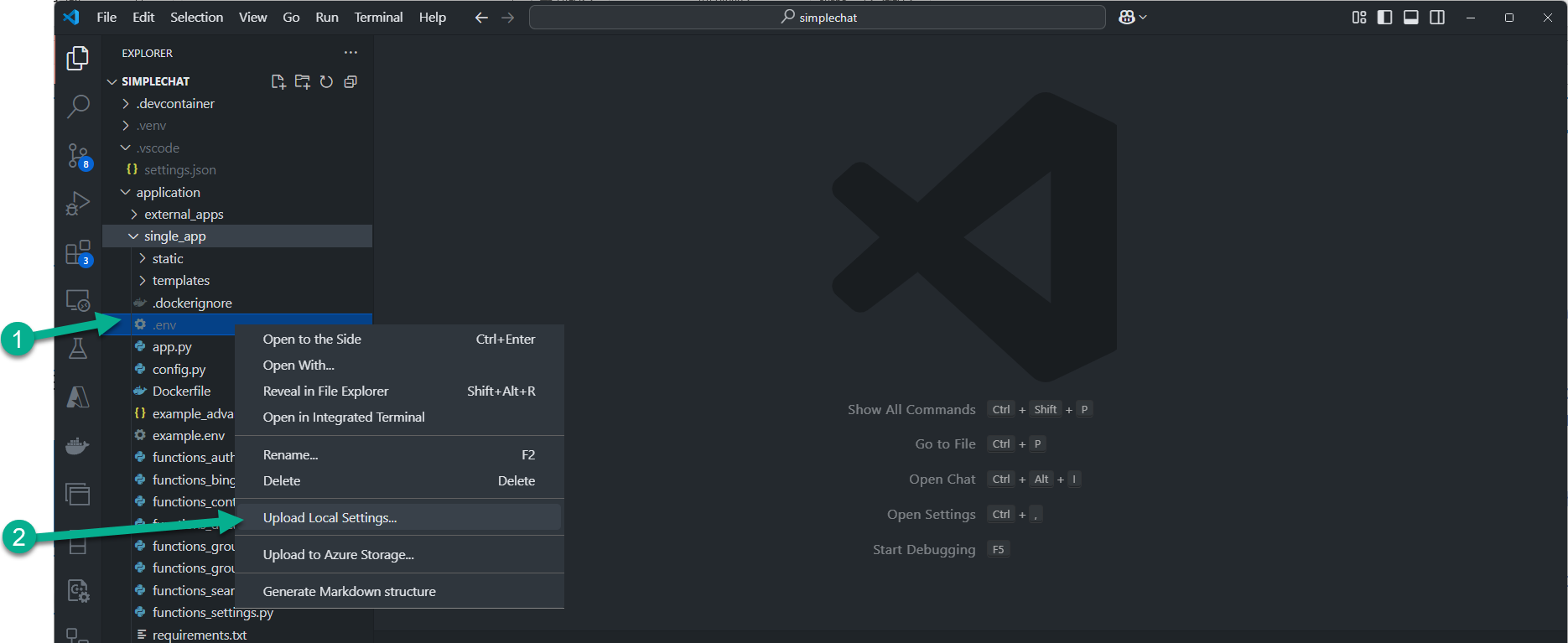This screenshot has width=1568, height=643.
Task: Collapse the single_app folder
Action: coord(174,236)
